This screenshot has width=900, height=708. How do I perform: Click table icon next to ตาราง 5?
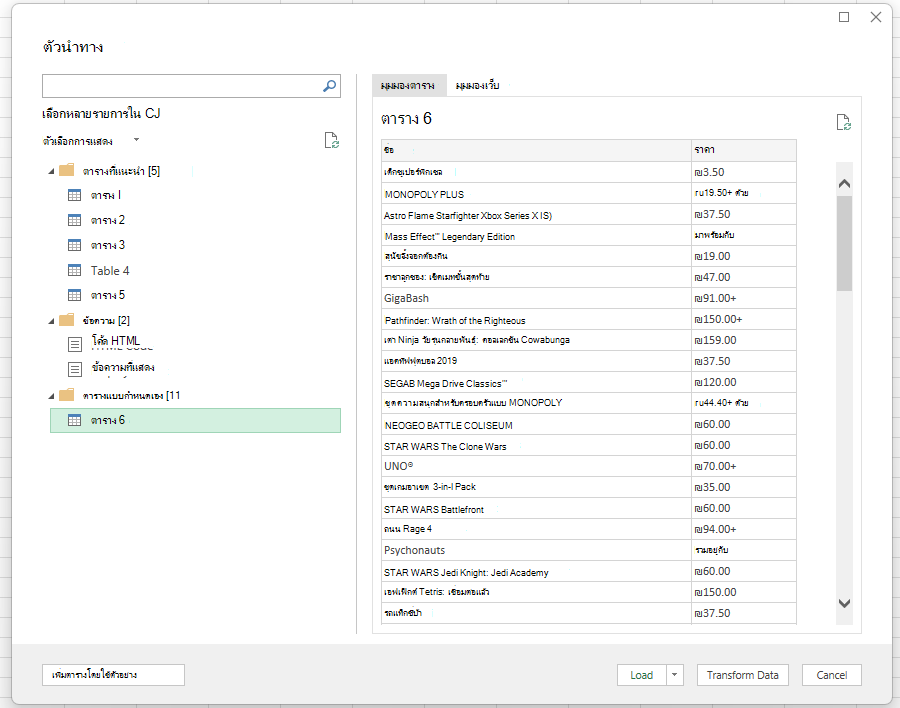pyautogui.click(x=75, y=295)
